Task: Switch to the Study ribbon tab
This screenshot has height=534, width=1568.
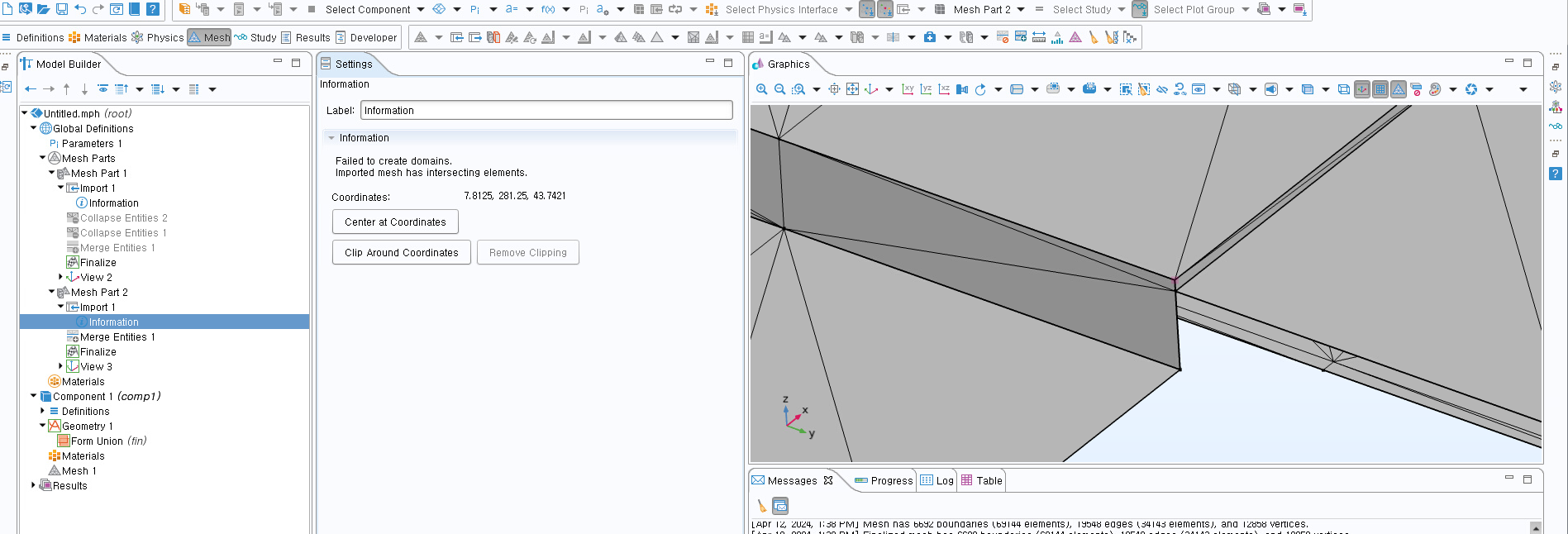Action: [255, 37]
